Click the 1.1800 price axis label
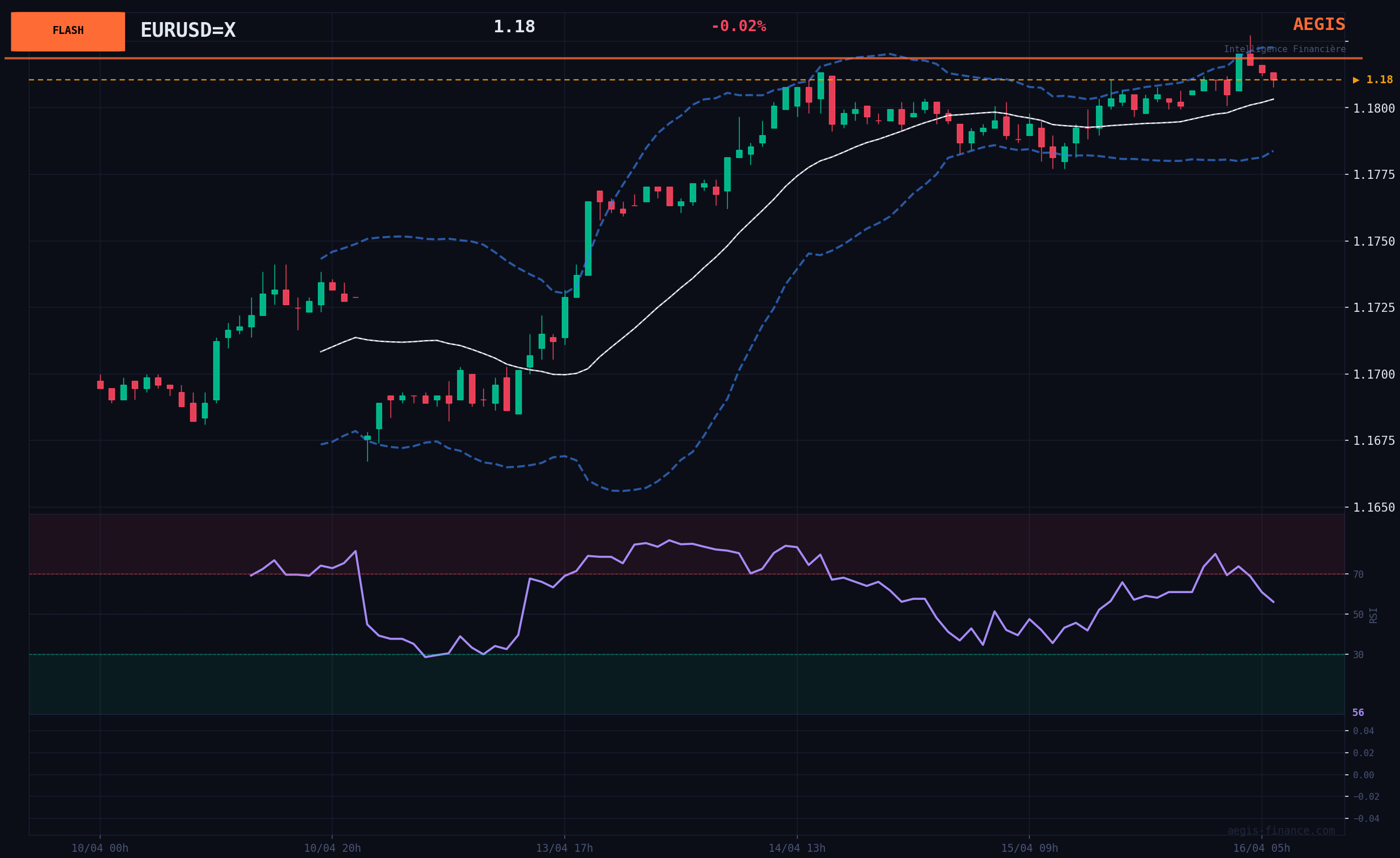Screen dimensions: 1400x858 (1373, 108)
